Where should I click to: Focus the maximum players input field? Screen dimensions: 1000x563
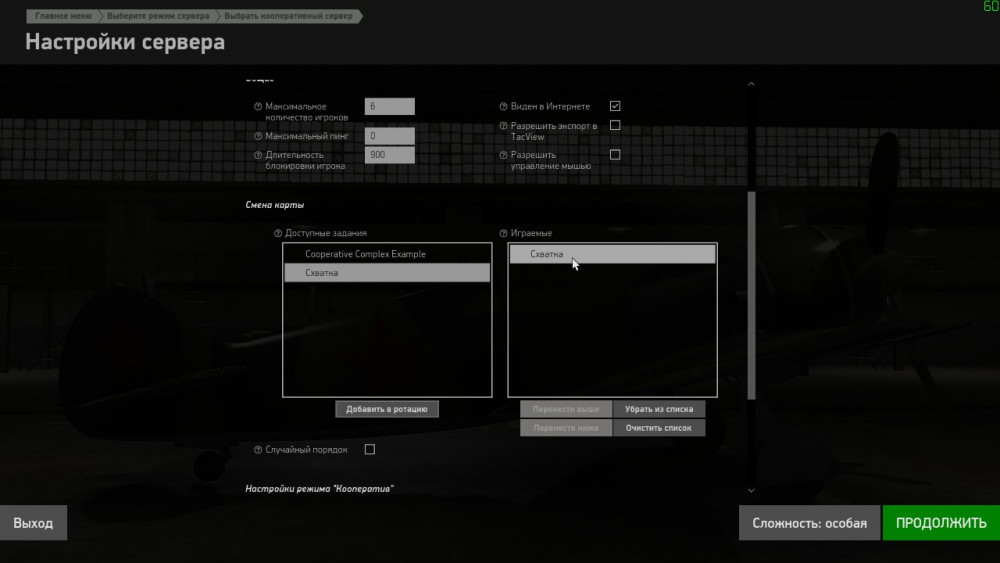coord(390,106)
